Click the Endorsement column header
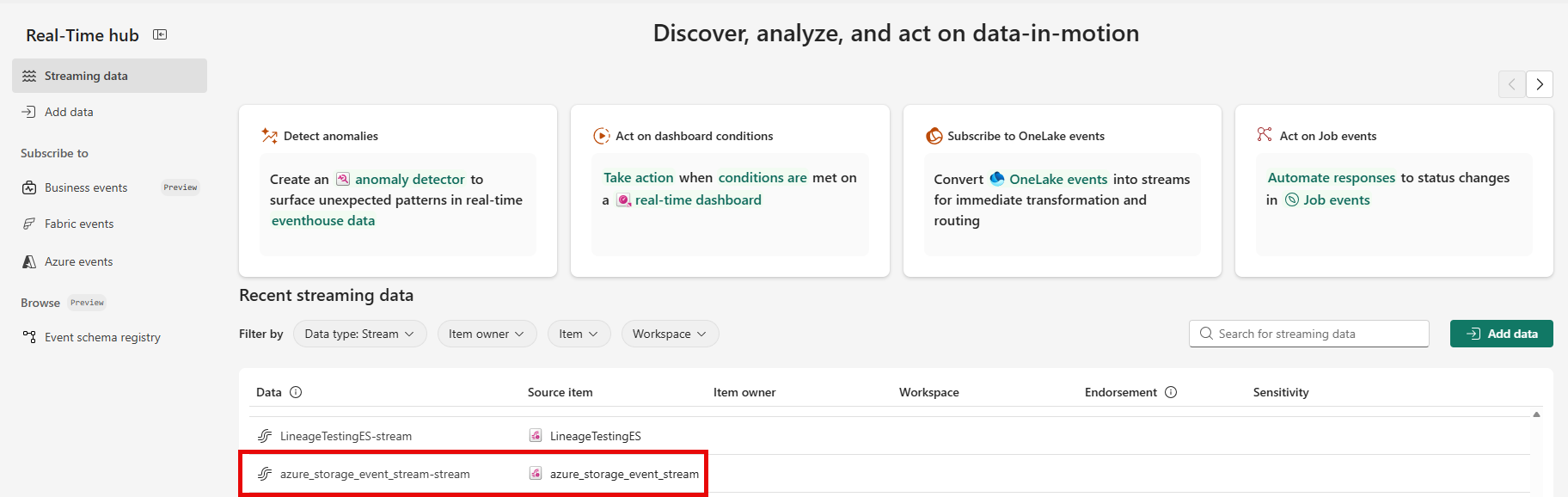 pyautogui.click(x=1121, y=392)
